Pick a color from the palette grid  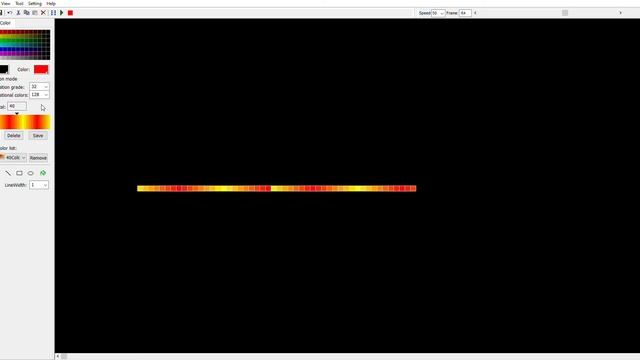(x=25, y=44)
